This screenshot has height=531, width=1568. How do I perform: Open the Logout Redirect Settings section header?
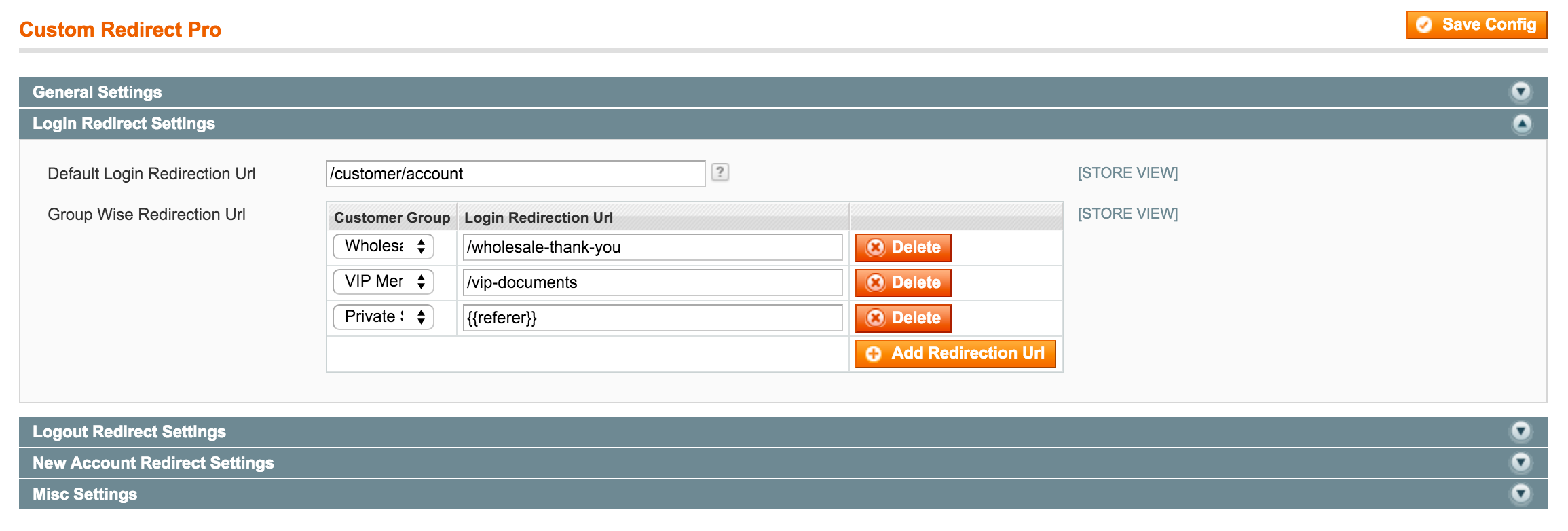click(783, 432)
